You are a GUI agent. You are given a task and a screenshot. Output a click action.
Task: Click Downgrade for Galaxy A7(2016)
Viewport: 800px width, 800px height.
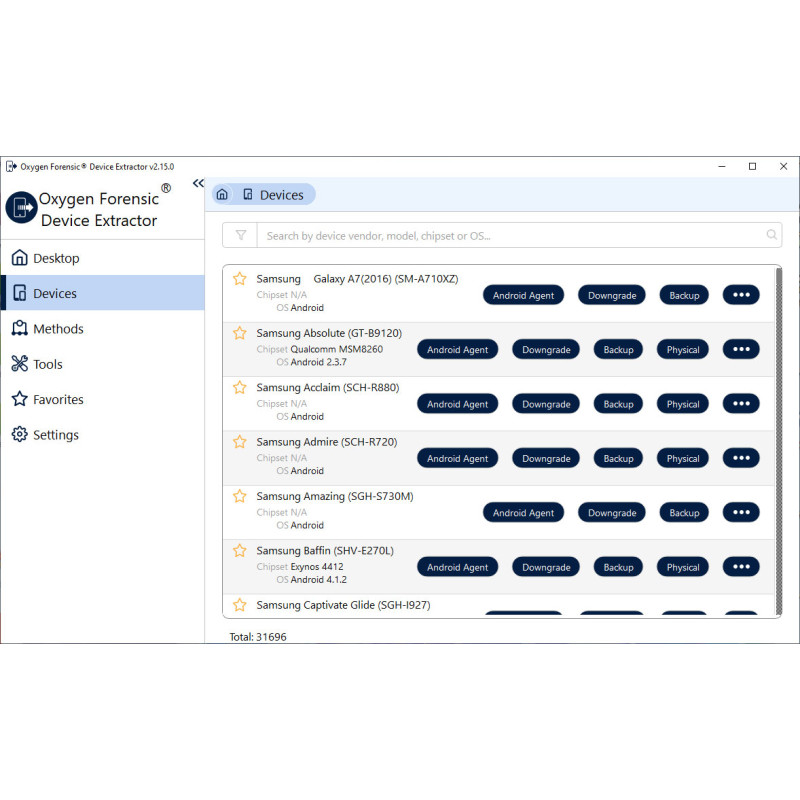click(x=612, y=295)
